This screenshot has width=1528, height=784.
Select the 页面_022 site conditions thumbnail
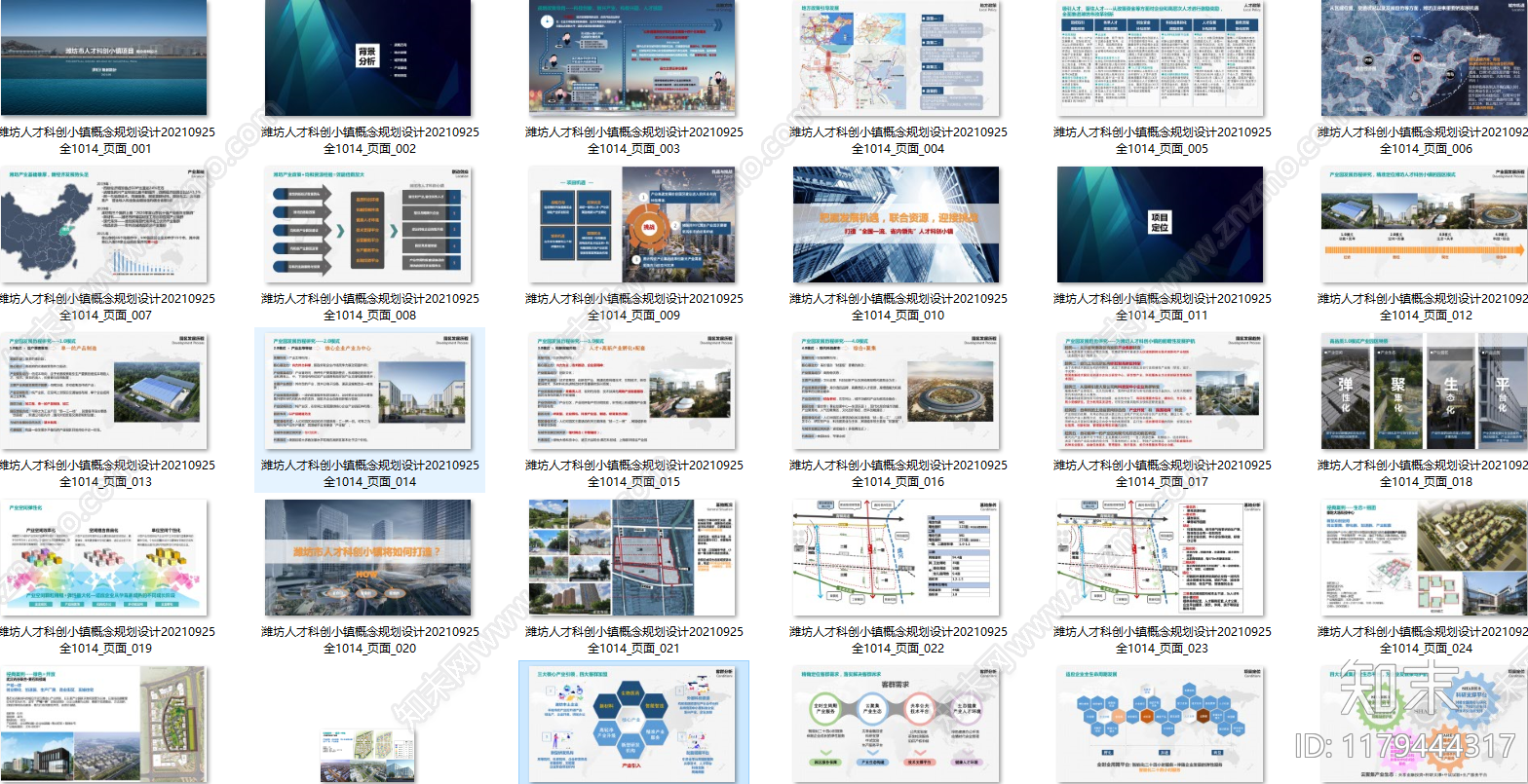(x=896, y=558)
